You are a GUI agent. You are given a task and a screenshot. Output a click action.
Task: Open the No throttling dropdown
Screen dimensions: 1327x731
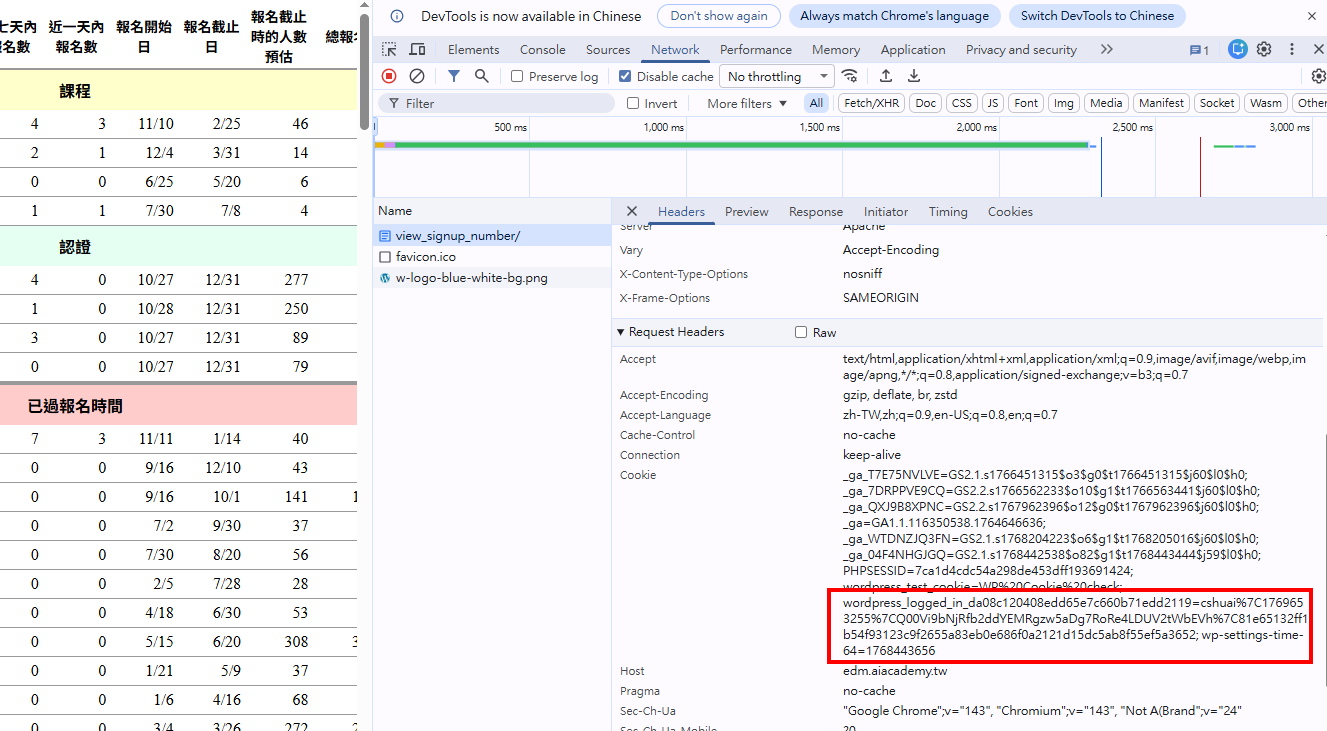[x=777, y=76]
